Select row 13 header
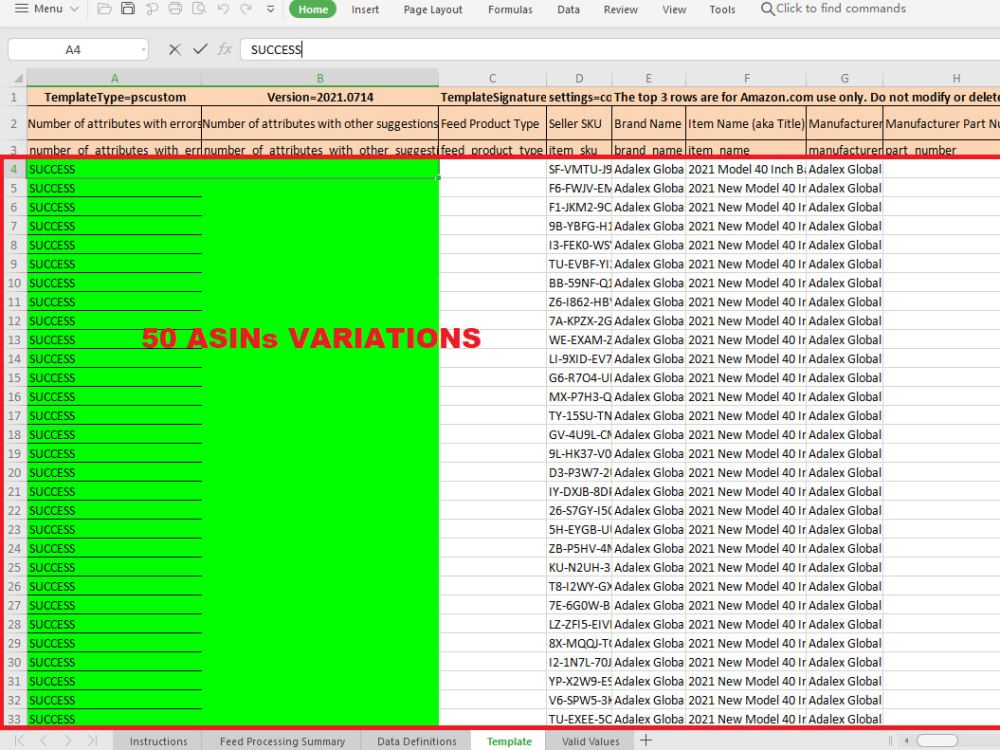Screen dimensions: 1000x750 (14, 340)
